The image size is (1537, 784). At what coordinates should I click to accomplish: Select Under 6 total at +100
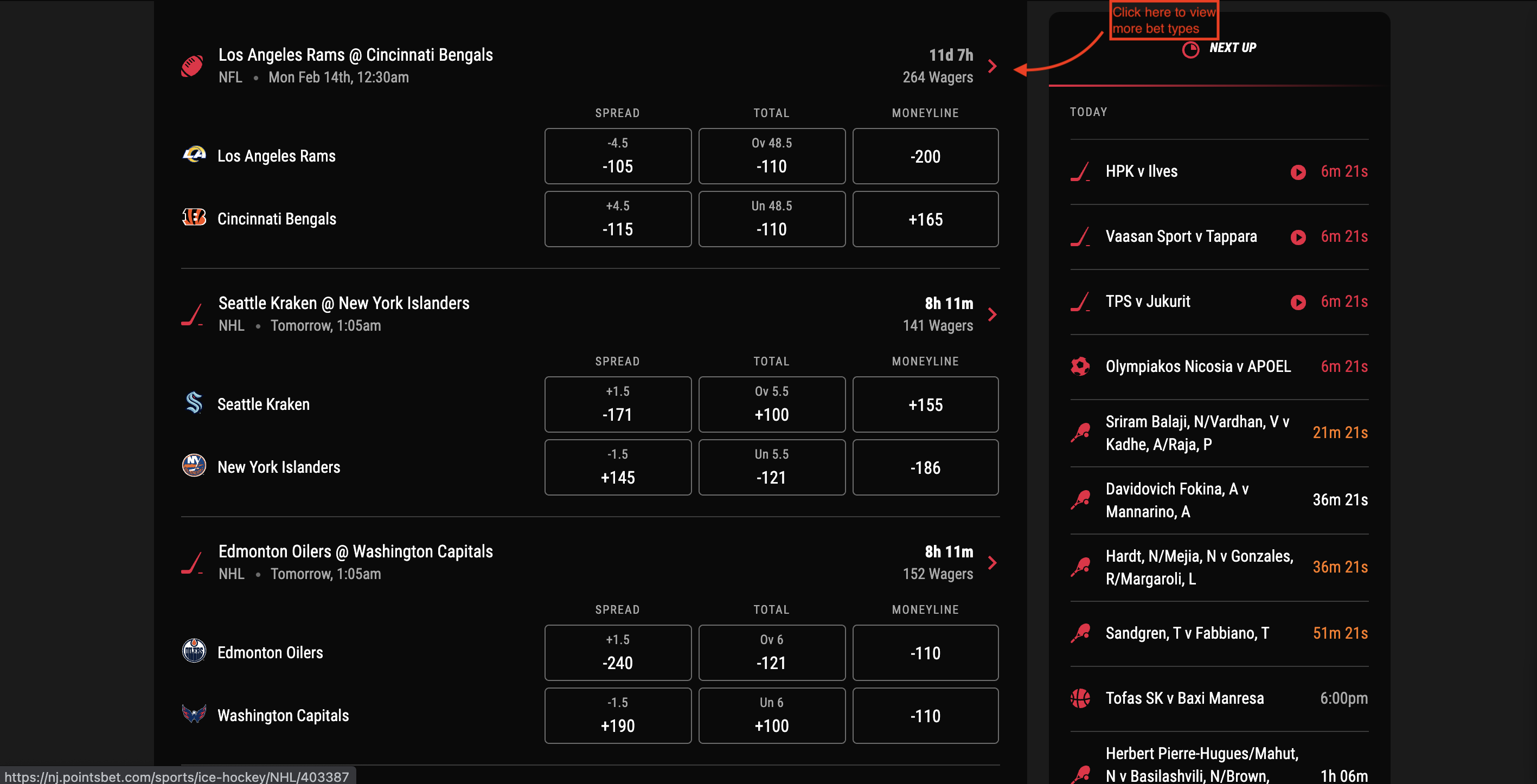772,715
